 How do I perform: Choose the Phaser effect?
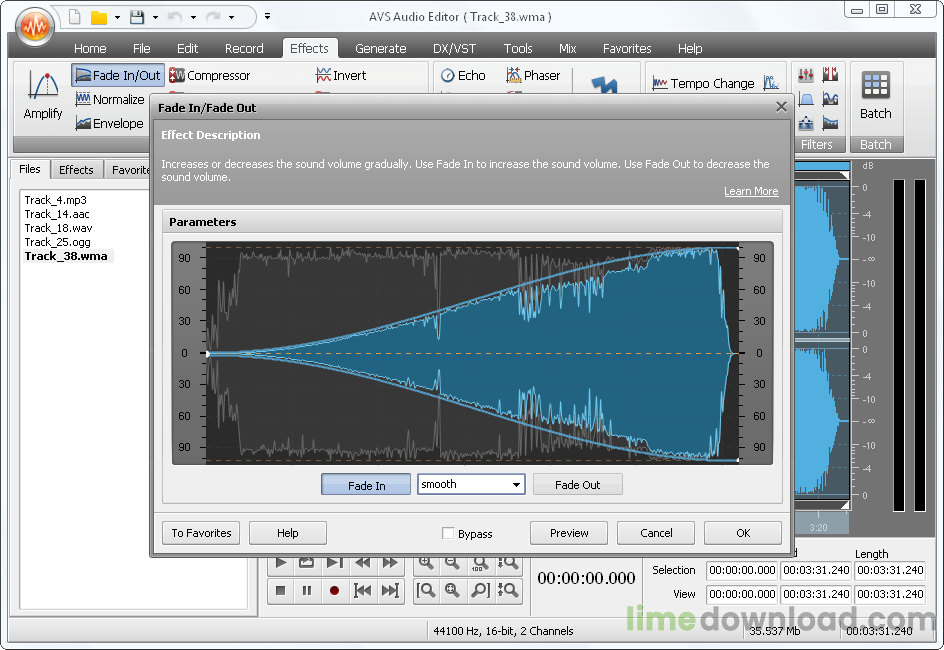[x=533, y=75]
